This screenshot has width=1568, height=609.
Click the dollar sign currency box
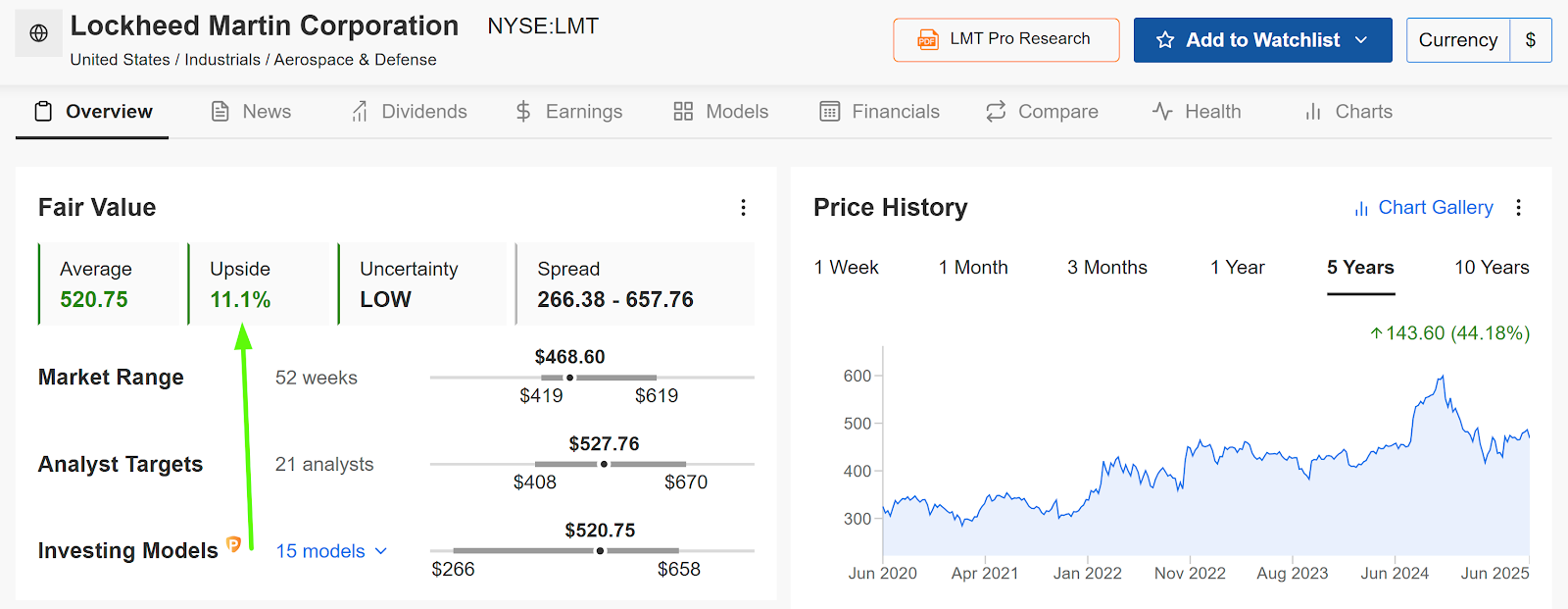1531,40
